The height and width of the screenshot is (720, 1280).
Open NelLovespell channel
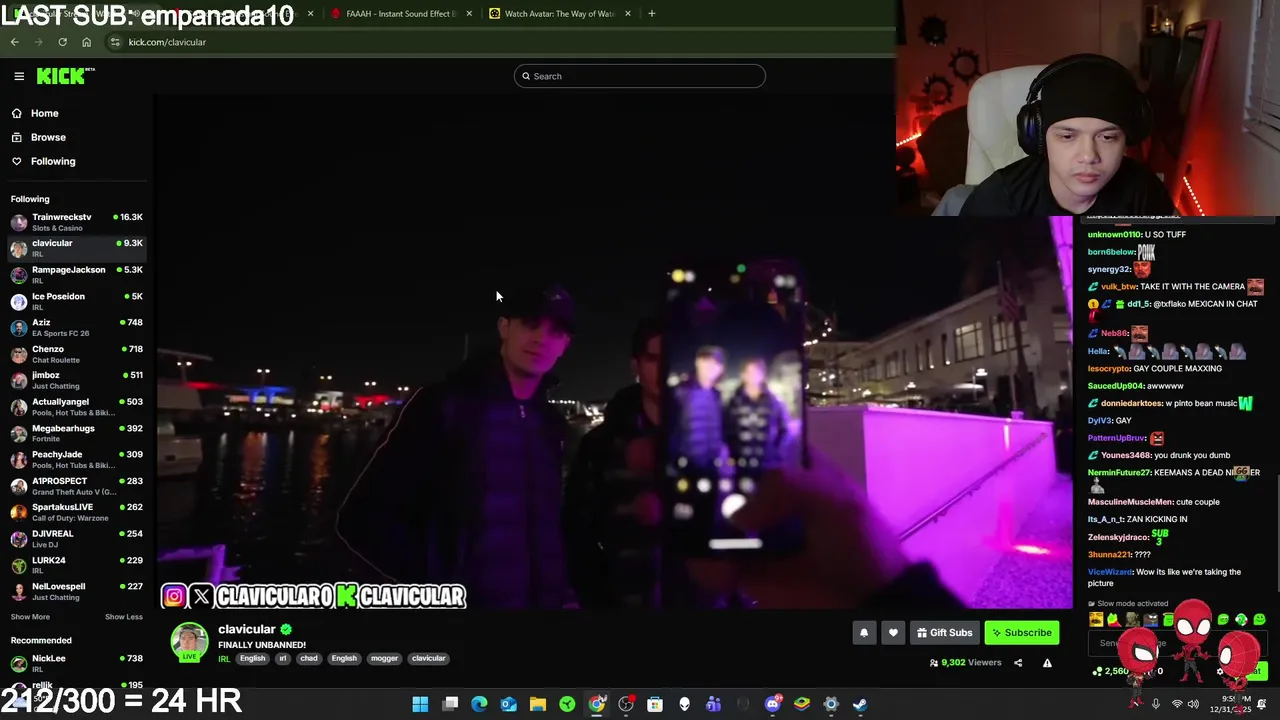pos(76,591)
